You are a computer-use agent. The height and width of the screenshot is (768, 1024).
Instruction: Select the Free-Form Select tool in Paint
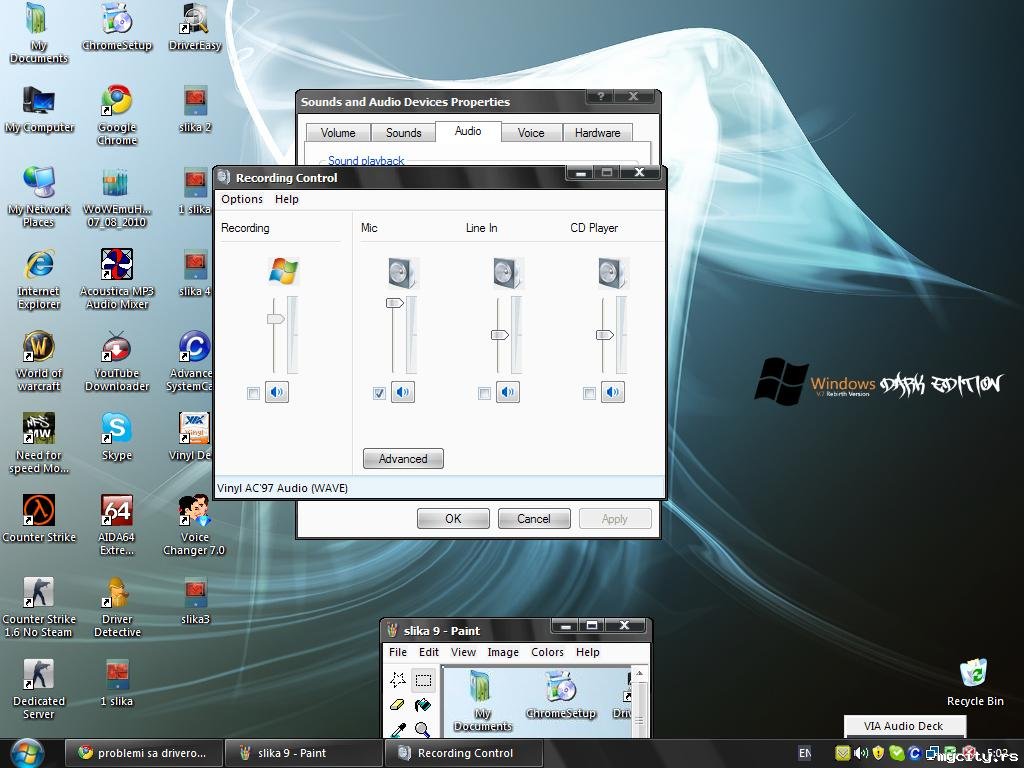pos(398,680)
